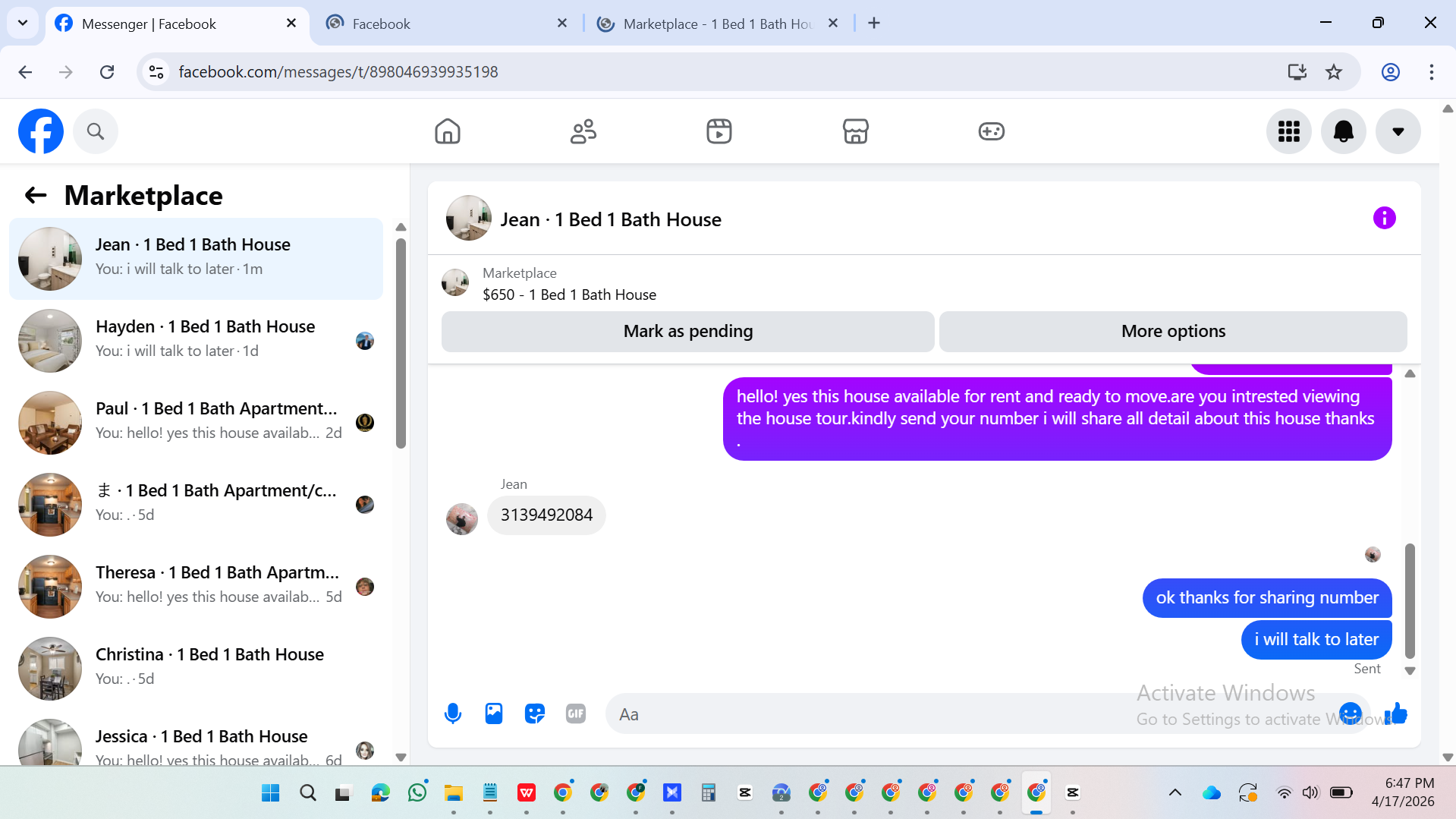
Task: Click the message input field Aa
Action: pyautogui.click(x=988, y=713)
